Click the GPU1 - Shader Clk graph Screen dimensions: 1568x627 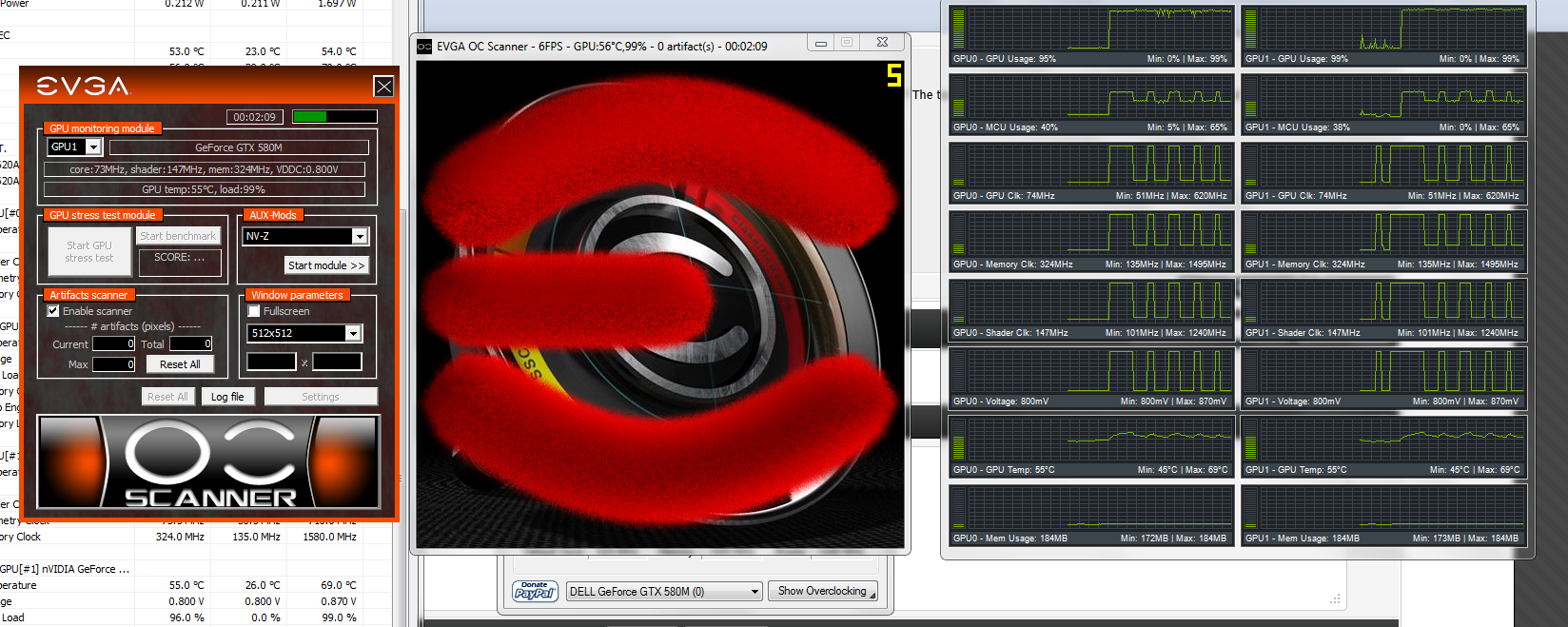pos(1383,308)
